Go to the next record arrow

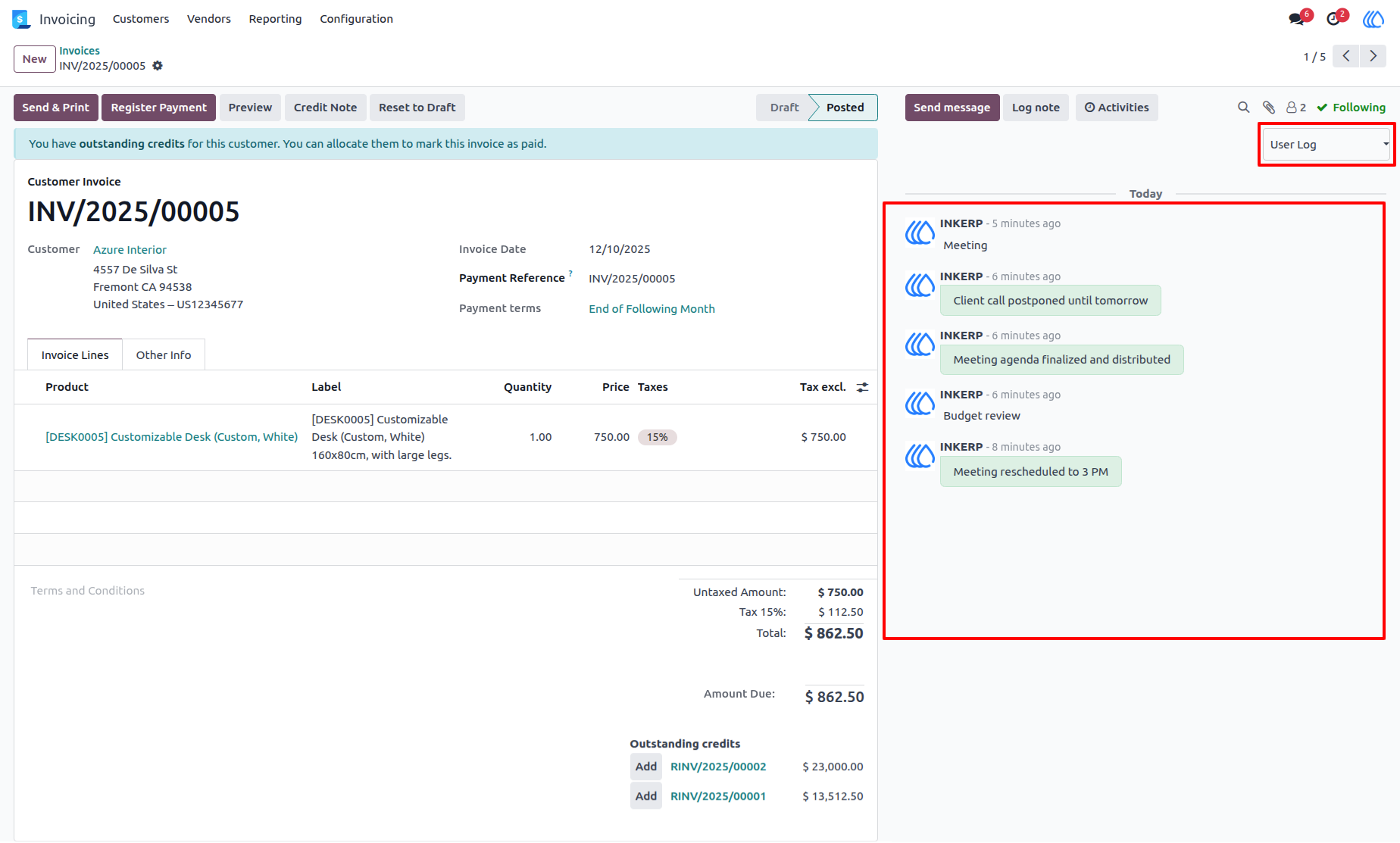tap(1373, 56)
